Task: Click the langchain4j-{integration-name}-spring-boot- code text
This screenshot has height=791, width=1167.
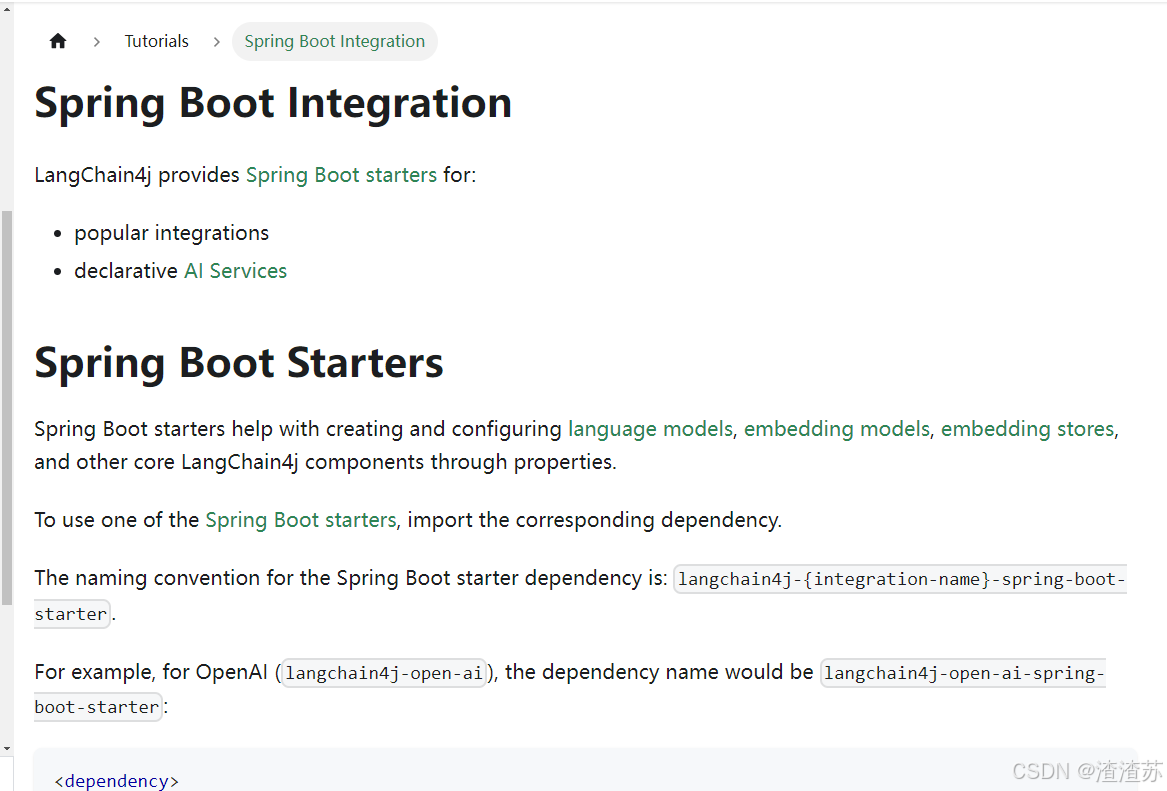Action: click(901, 580)
